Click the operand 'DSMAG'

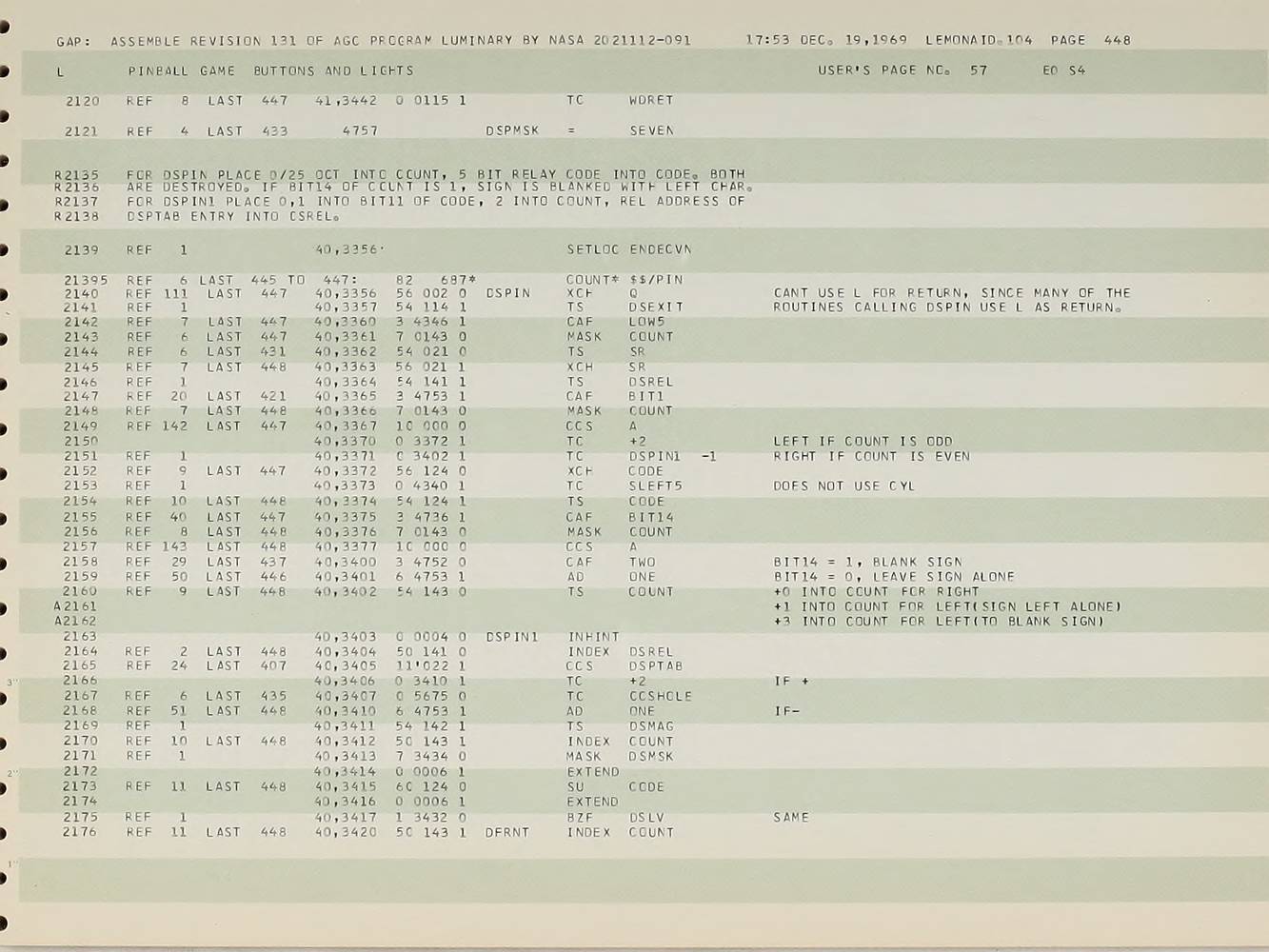(651, 726)
